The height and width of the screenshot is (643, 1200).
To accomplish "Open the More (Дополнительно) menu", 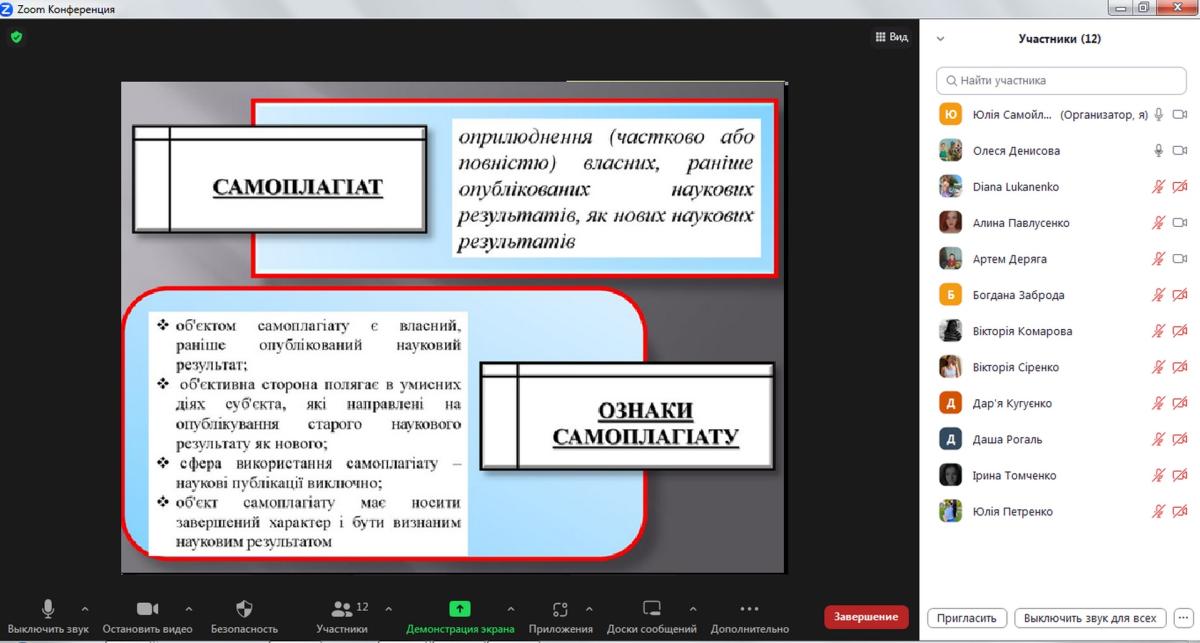I will click(749, 608).
